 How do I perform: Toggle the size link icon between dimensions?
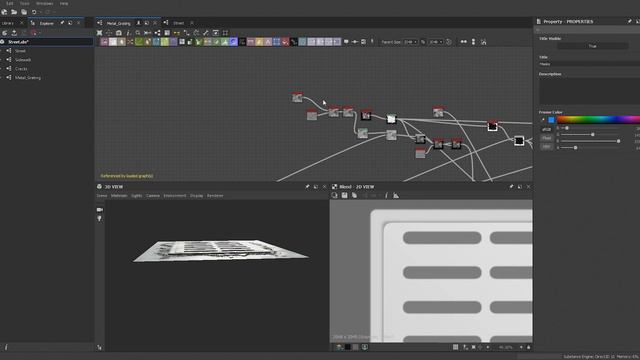[x=423, y=42]
